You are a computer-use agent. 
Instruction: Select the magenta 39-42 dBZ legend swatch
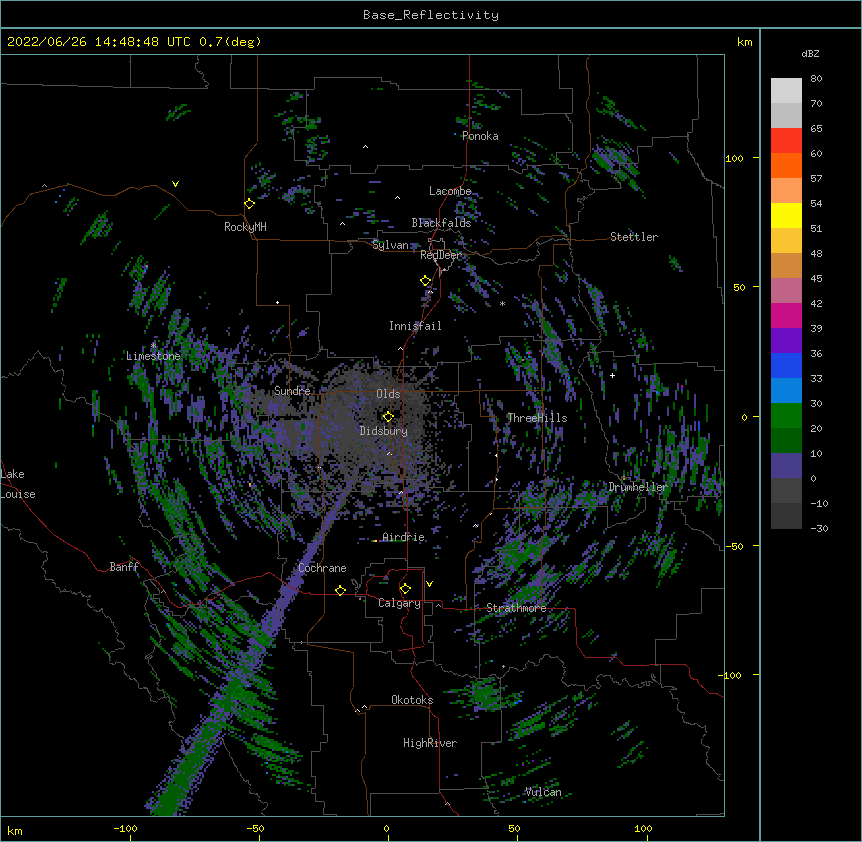786,315
